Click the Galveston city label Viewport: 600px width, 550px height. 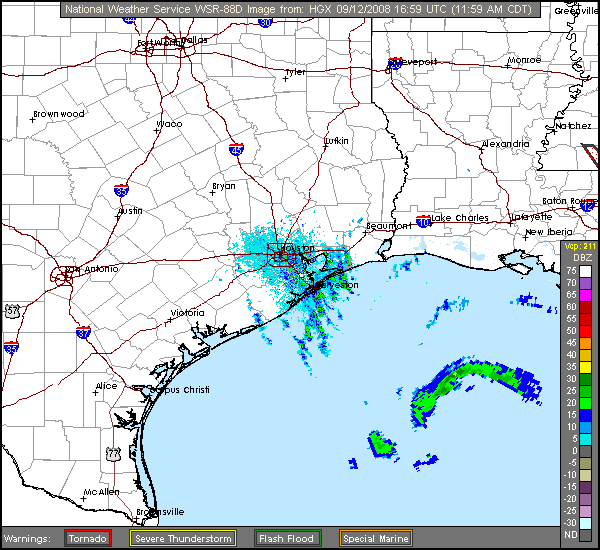coord(337,285)
